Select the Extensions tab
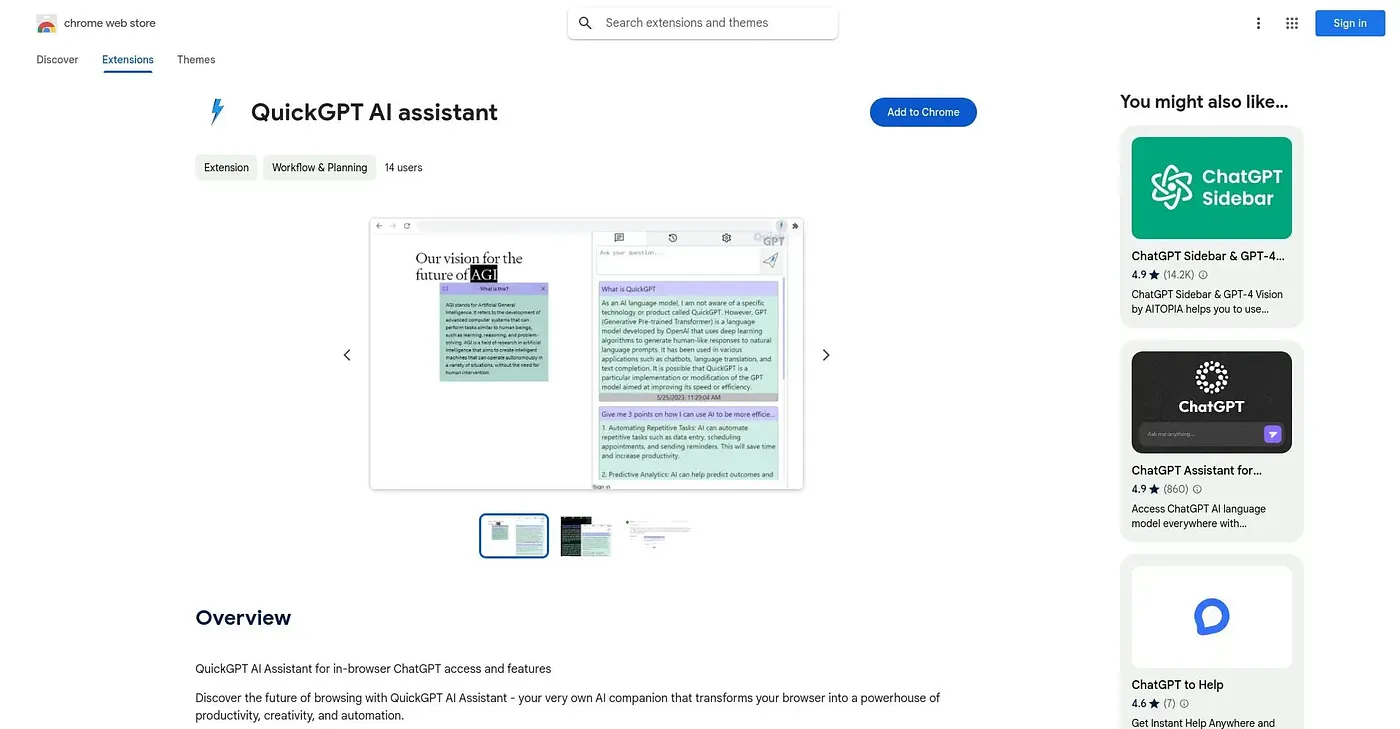 point(128,60)
